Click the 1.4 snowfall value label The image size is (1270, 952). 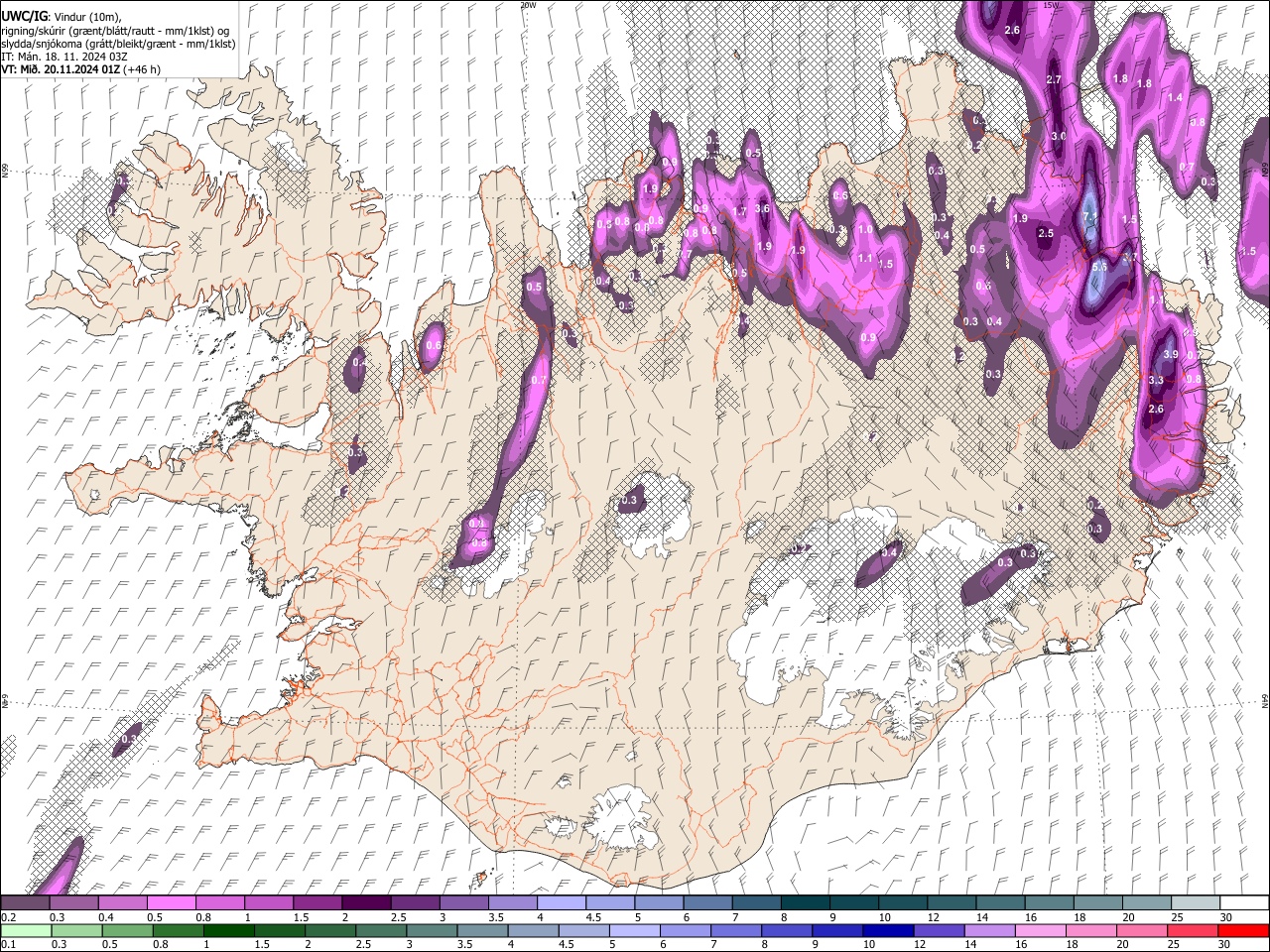[1176, 97]
